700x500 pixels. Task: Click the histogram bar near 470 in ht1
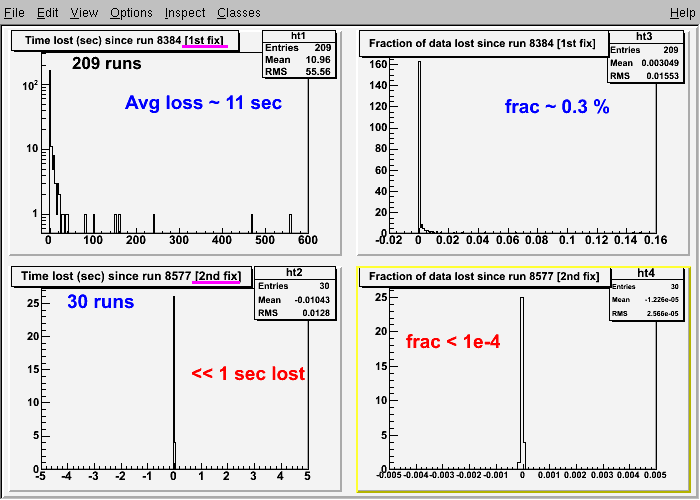click(x=252, y=224)
